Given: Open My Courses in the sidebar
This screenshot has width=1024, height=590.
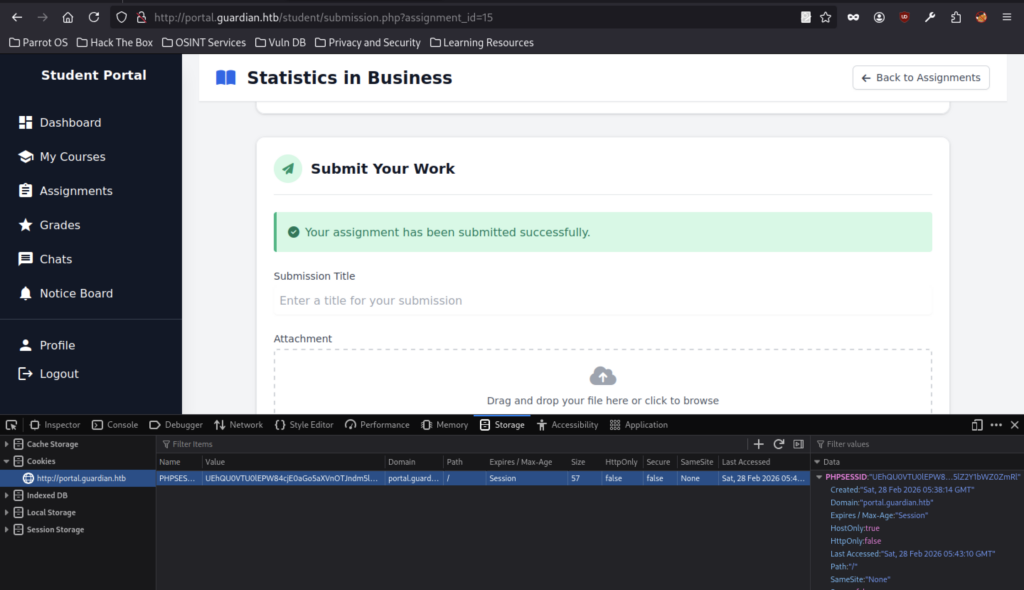Looking at the screenshot, I should [x=72, y=157].
